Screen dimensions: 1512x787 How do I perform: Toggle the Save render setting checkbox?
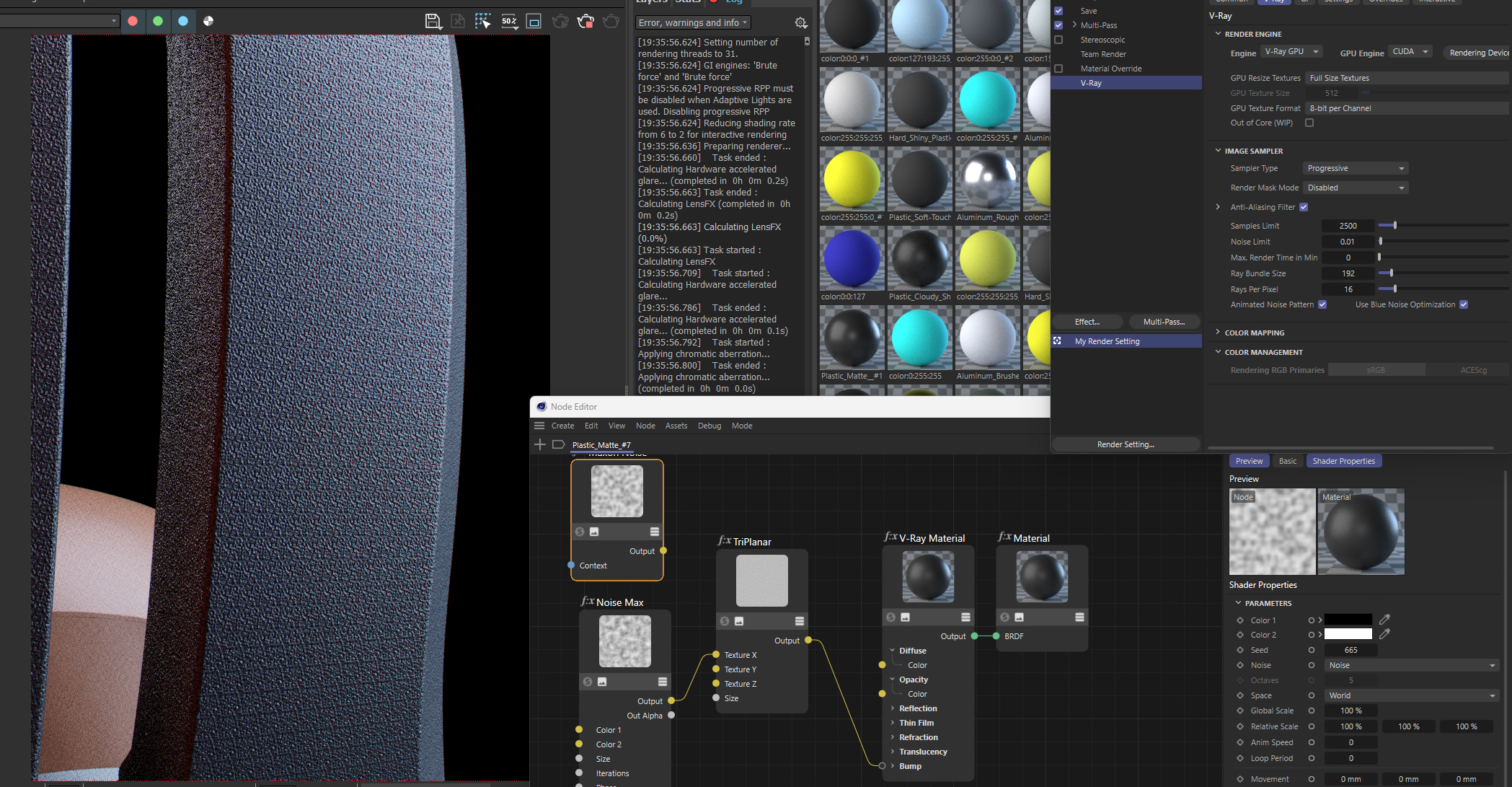tap(1058, 11)
